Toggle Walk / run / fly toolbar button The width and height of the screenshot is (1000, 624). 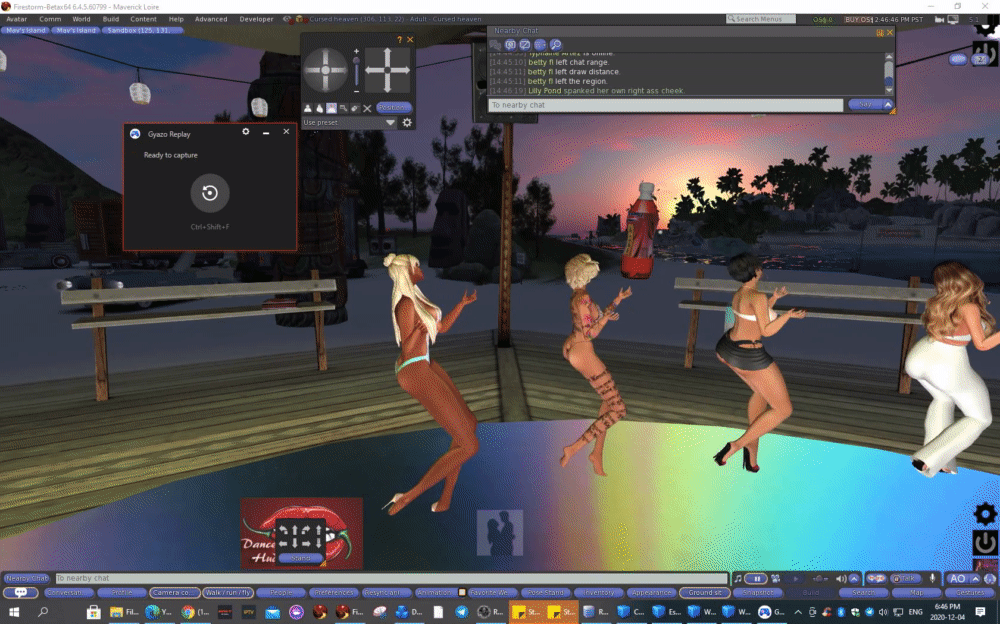(x=228, y=593)
